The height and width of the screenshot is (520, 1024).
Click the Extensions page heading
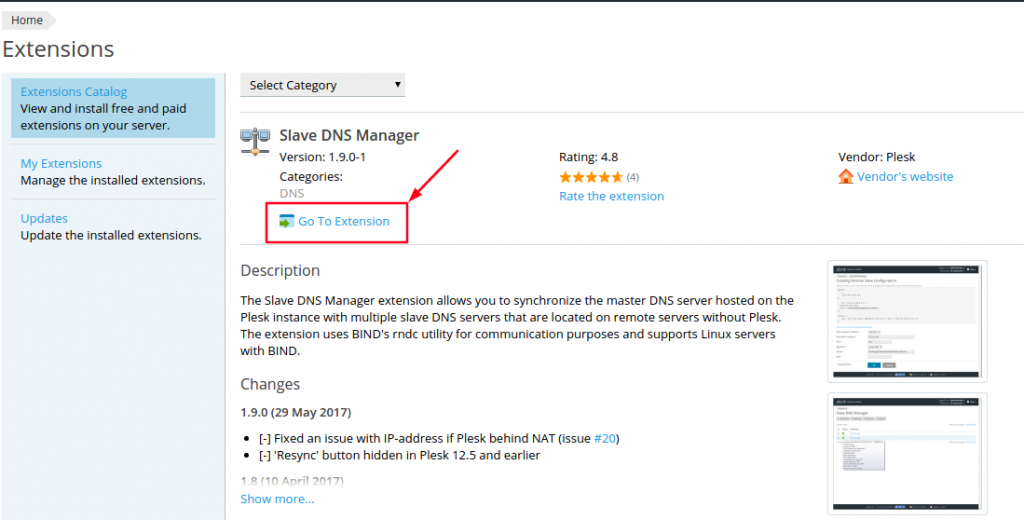pos(58,49)
